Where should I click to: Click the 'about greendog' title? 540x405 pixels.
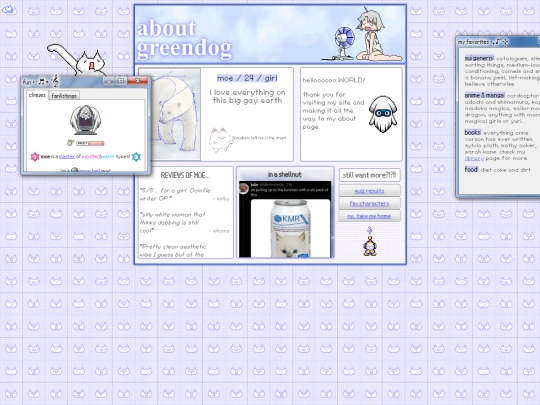[x=184, y=38]
